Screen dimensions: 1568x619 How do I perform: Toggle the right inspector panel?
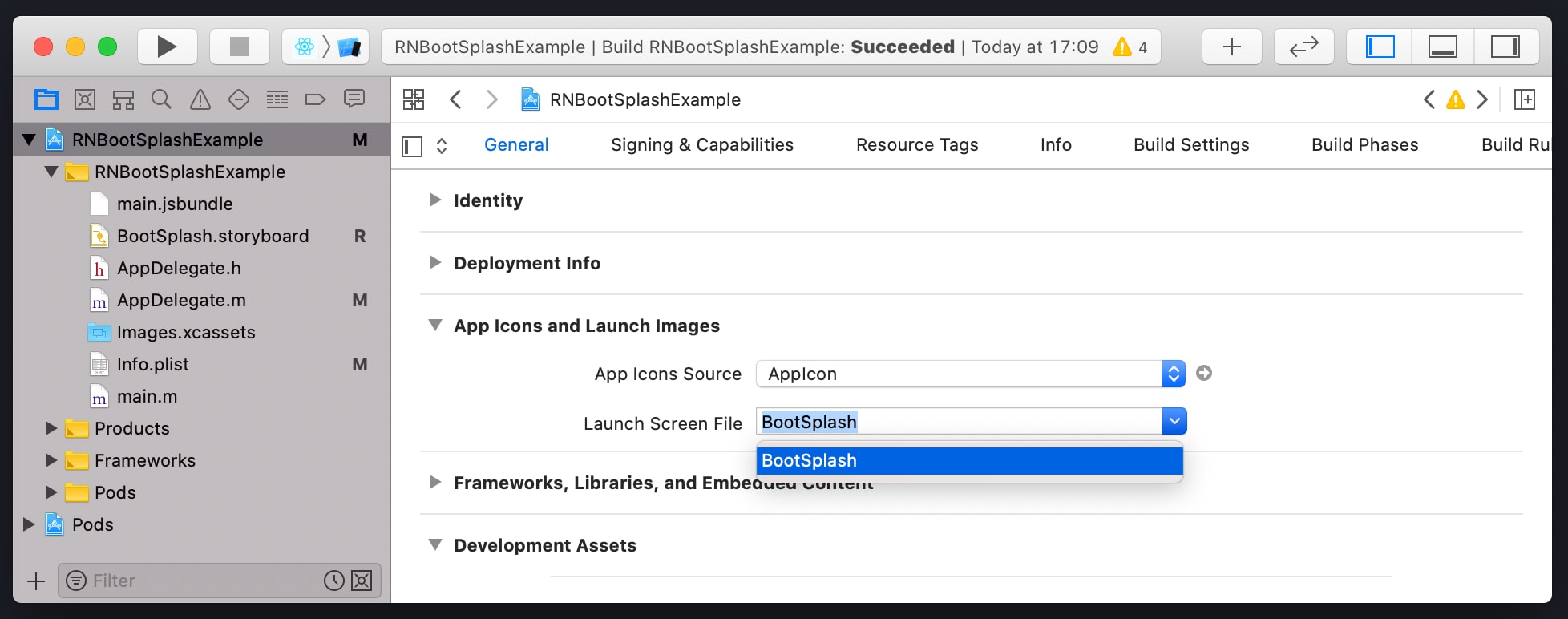click(x=1505, y=47)
